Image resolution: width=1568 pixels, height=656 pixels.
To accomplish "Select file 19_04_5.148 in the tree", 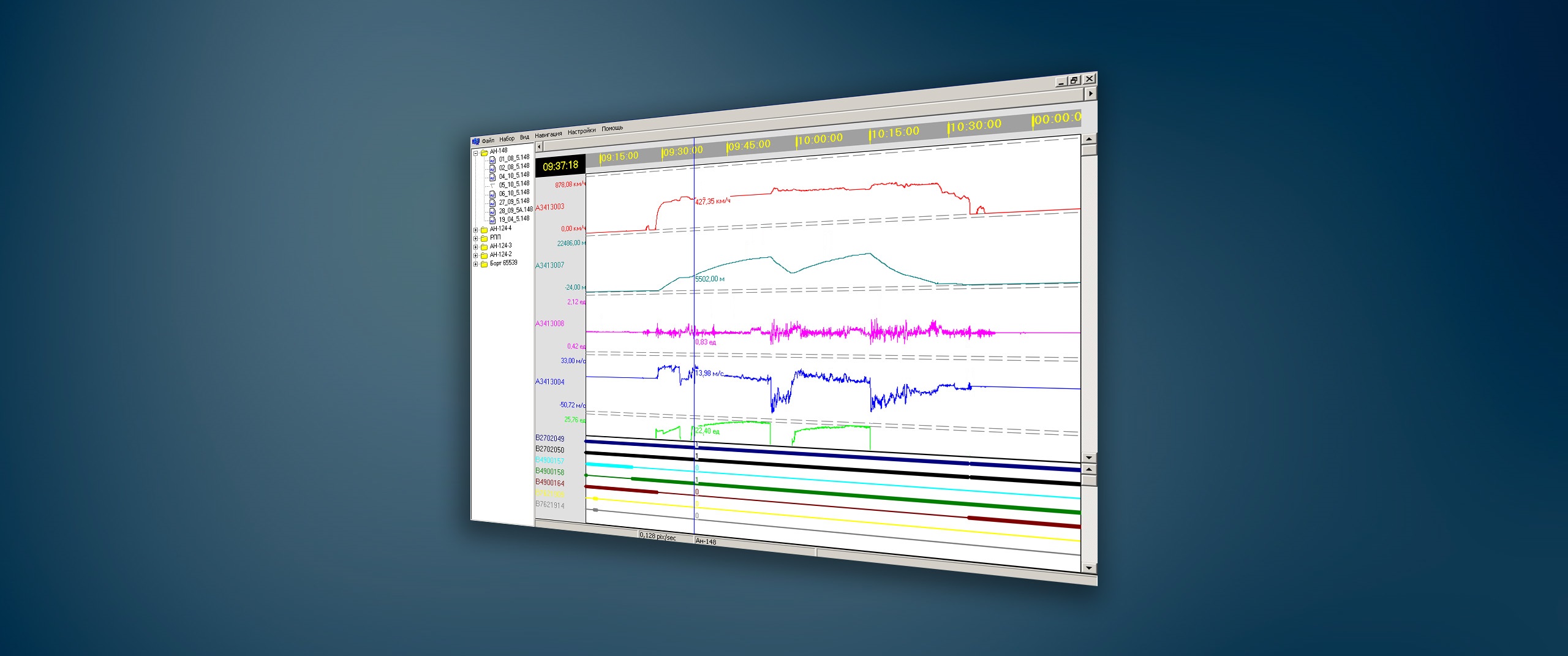I will [513, 219].
